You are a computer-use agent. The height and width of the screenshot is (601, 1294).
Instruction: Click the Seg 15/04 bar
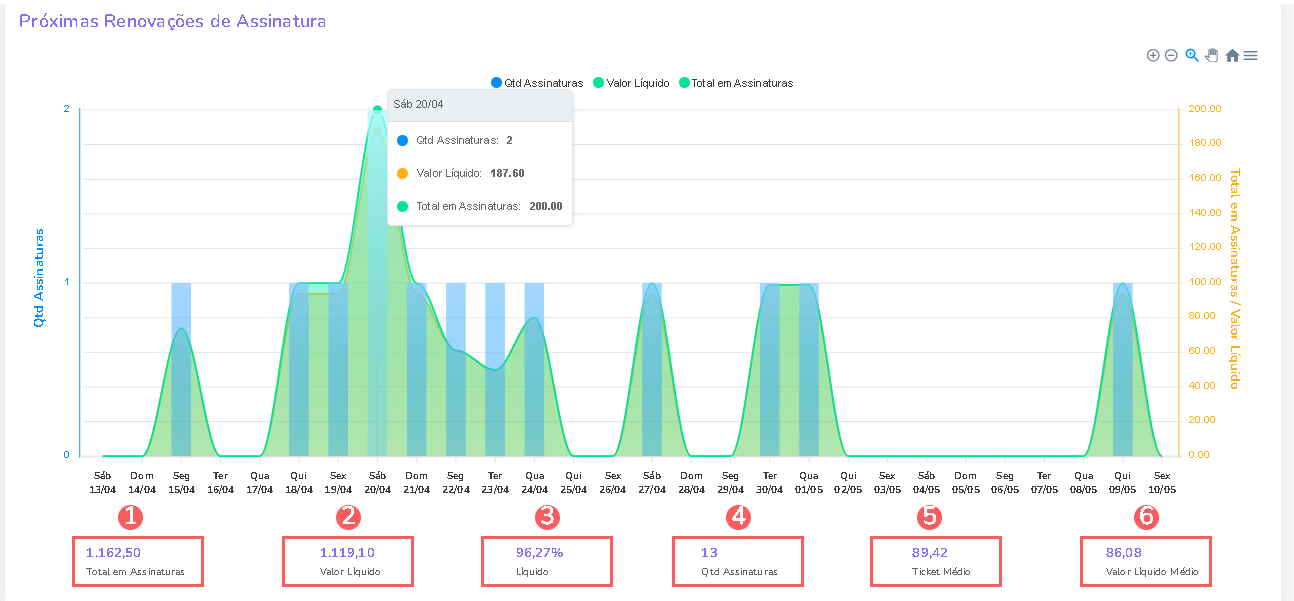181,369
